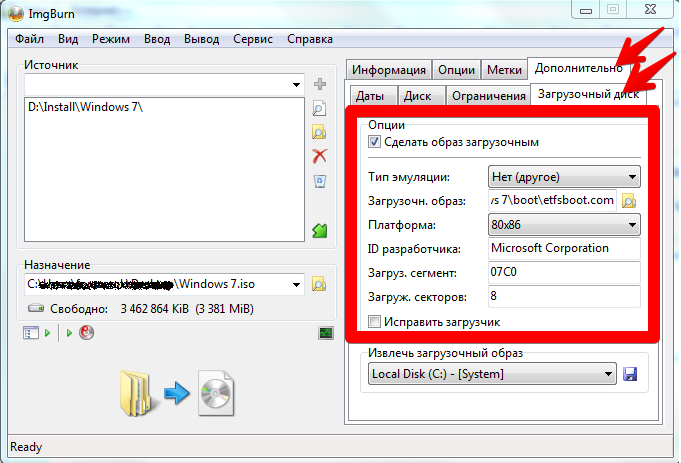Switch to the Метки tab
This screenshot has width=681, height=463.
[504, 70]
